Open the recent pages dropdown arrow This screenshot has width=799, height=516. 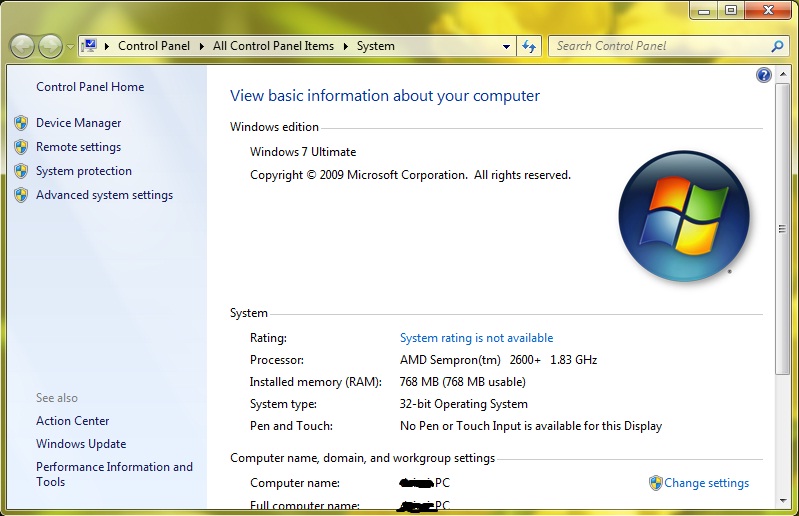[x=70, y=47]
